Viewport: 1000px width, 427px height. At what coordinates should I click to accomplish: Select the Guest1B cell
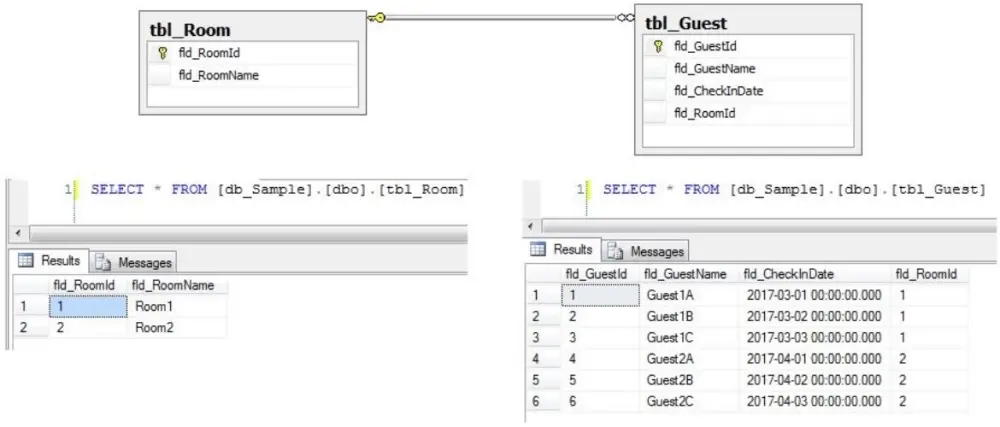689,316
